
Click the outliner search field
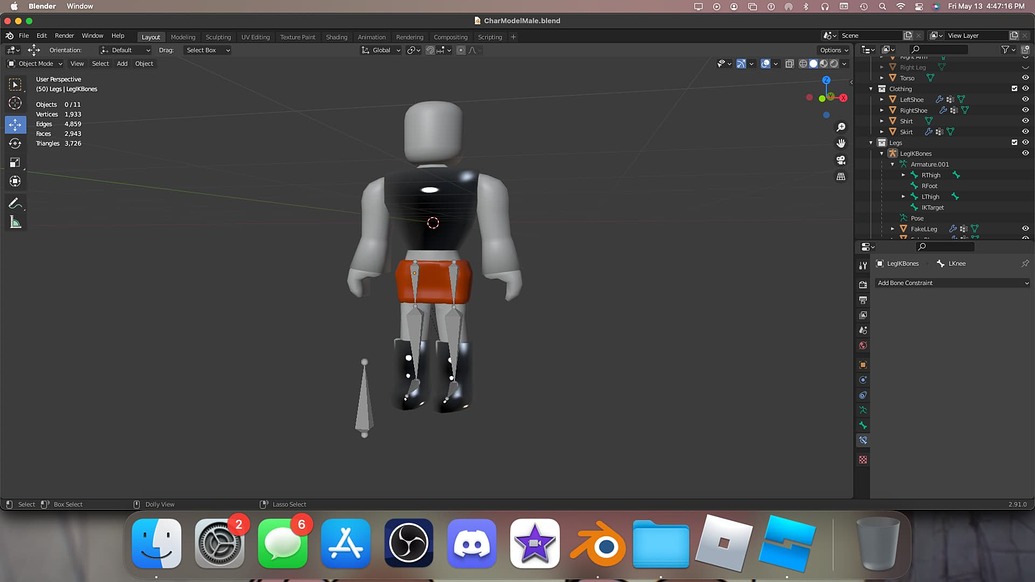(x=940, y=48)
